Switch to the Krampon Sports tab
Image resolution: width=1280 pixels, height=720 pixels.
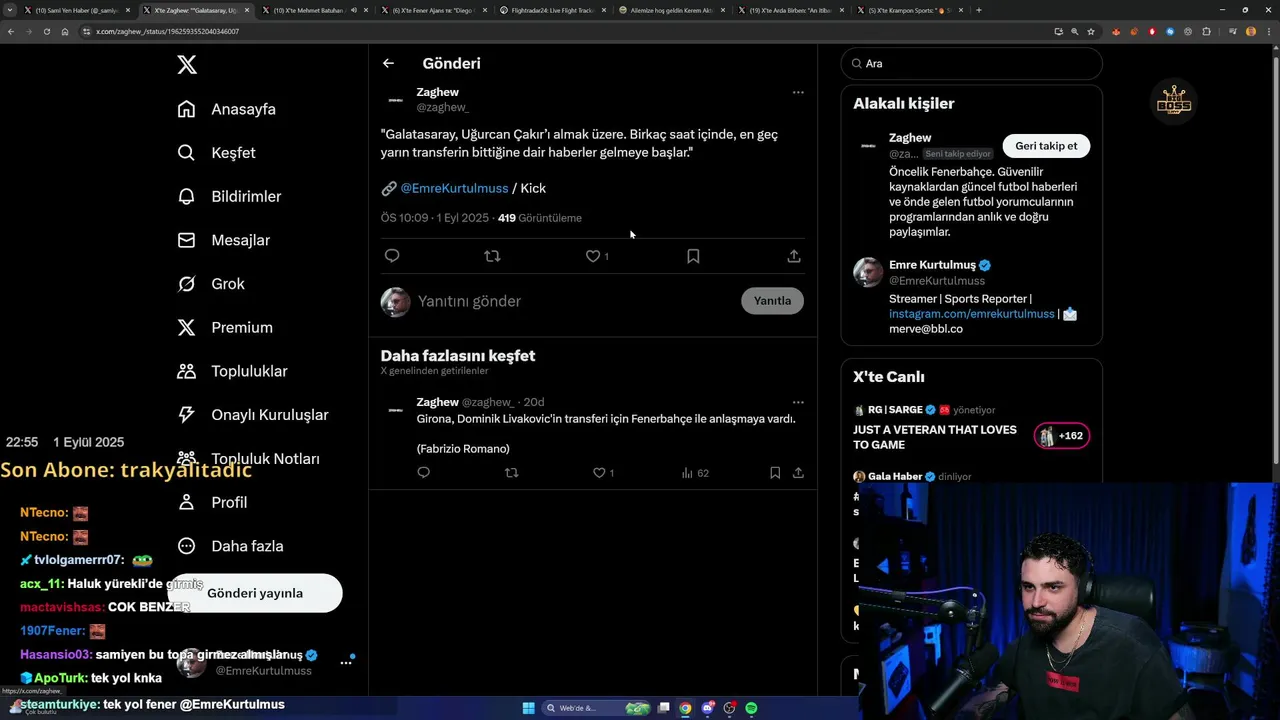[x=908, y=10]
